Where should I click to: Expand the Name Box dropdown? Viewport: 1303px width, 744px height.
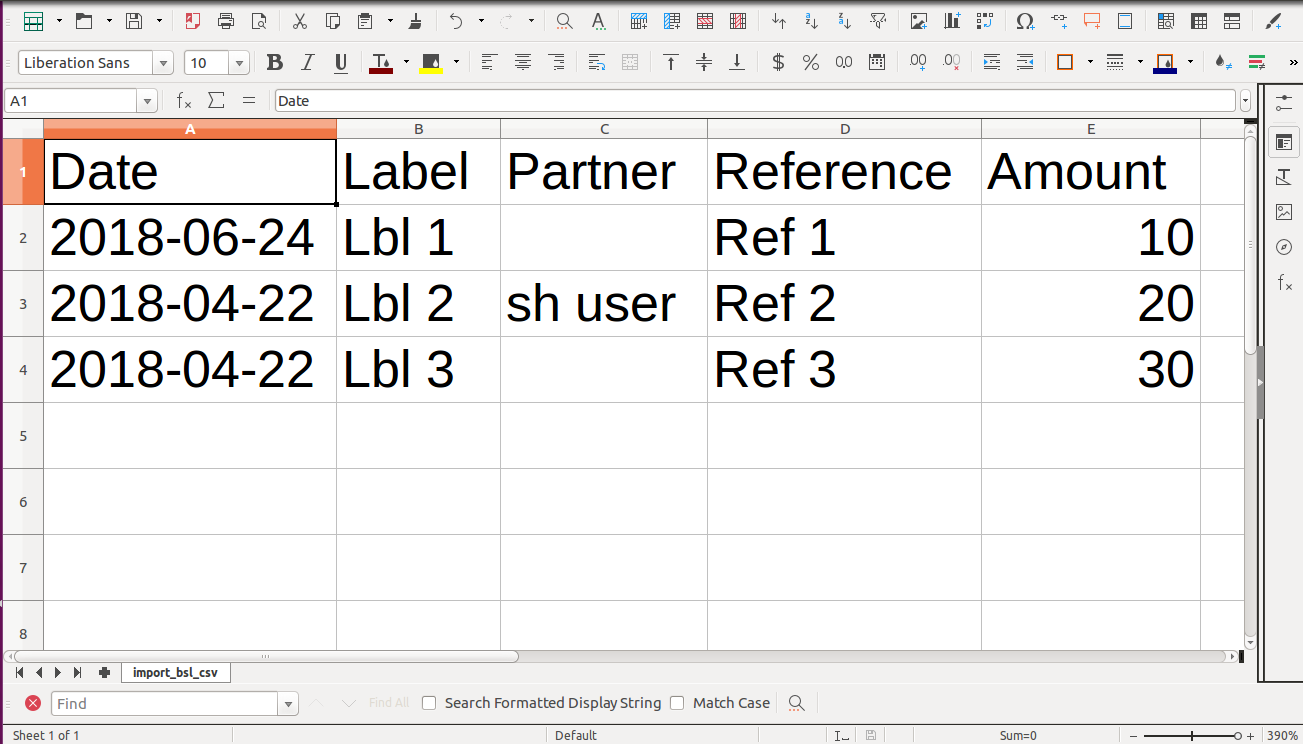(x=148, y=101)
